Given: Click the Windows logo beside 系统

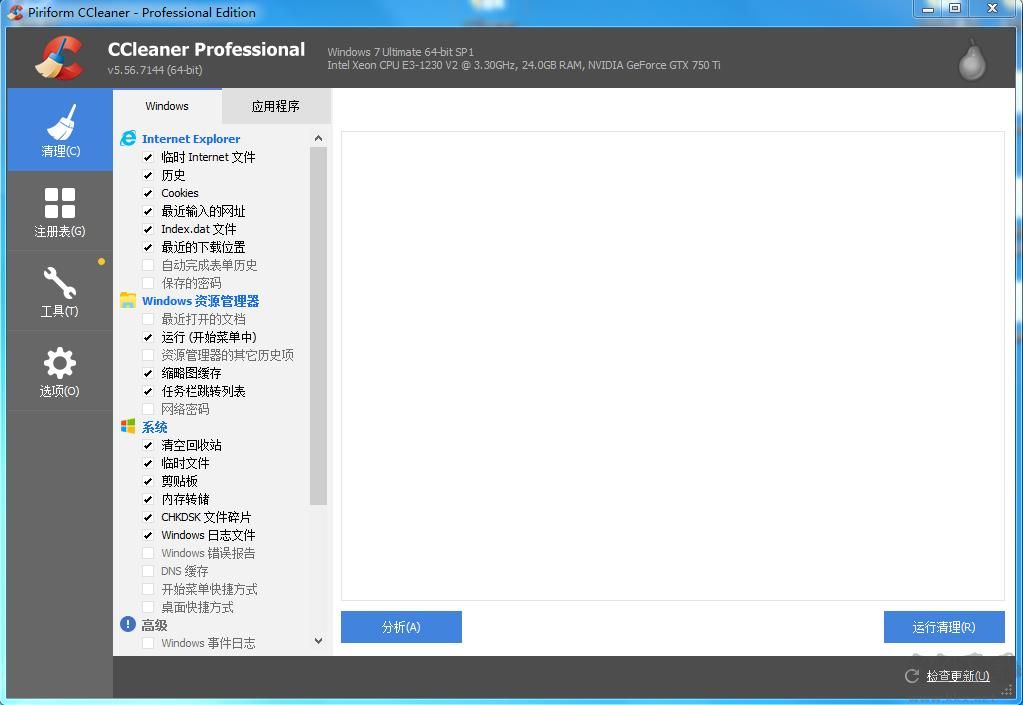Looking at the screenshot, I should tap(129, 426).
